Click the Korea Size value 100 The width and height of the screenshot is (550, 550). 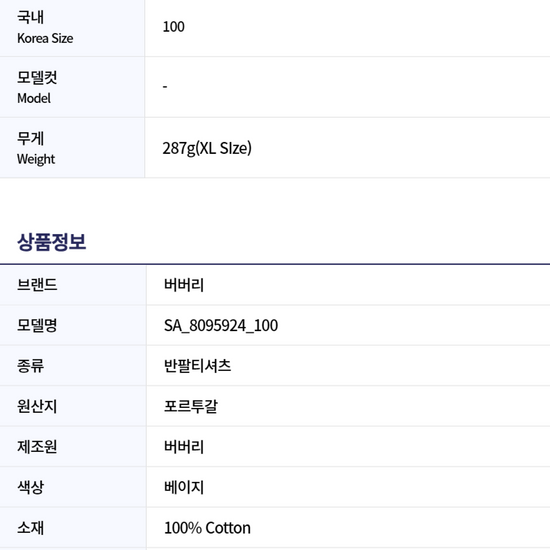click(174, 27)
